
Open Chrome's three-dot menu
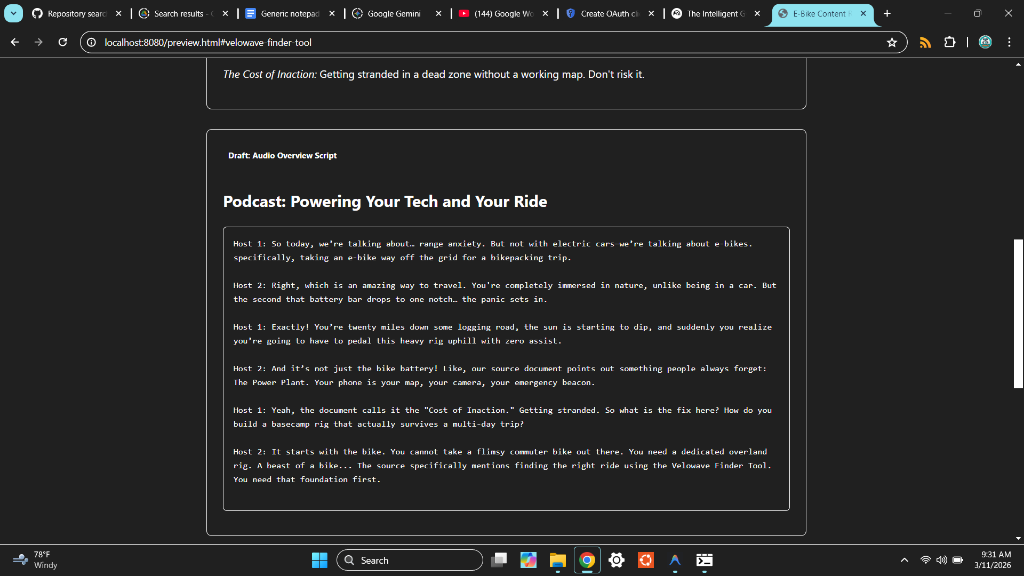coord(1010,42)
